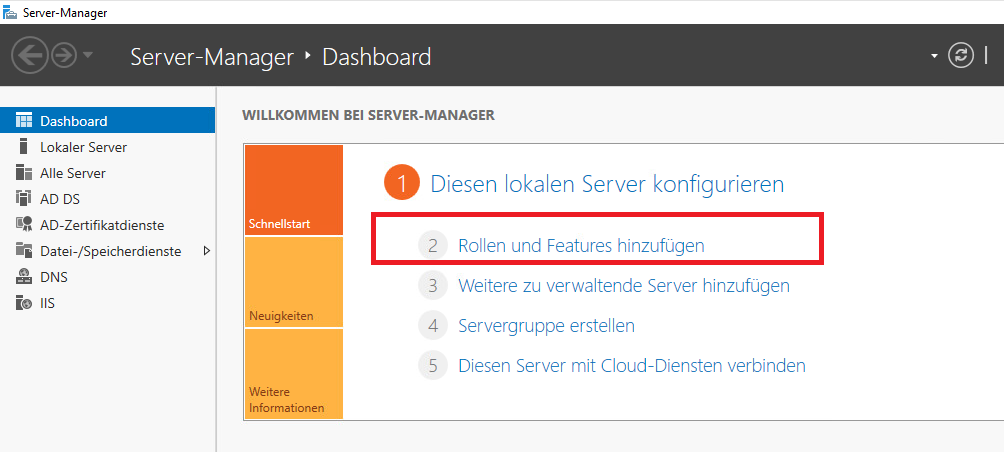Click the back navigation arrow button

point(29,56)
